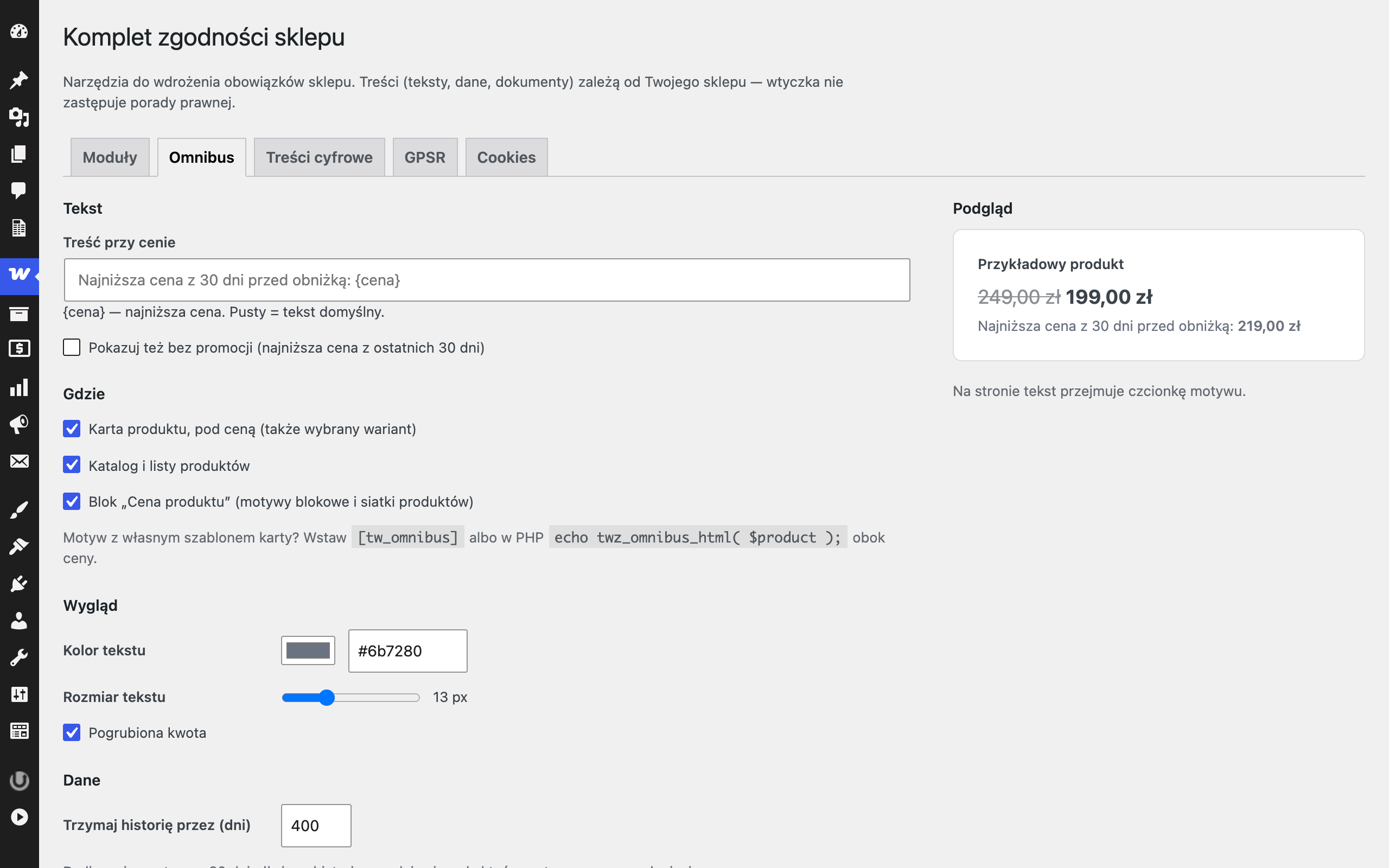Screen dimensions: 1389x868
Task: Click the collapse menu play icon
Action: click(19, 817)
